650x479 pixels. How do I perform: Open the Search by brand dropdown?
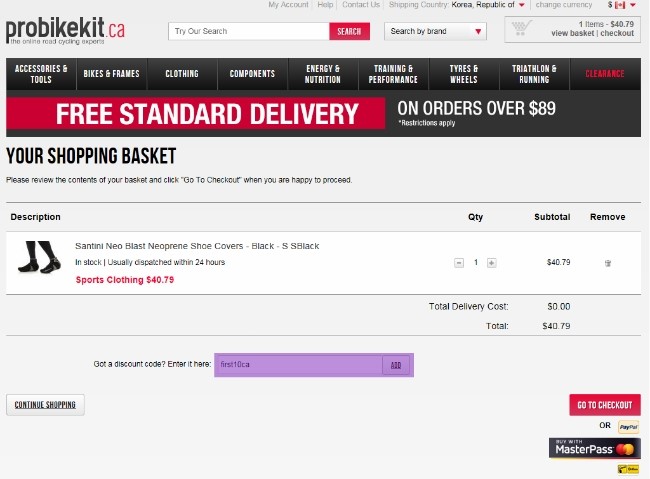pyautogui.click(x=435, y=31)
